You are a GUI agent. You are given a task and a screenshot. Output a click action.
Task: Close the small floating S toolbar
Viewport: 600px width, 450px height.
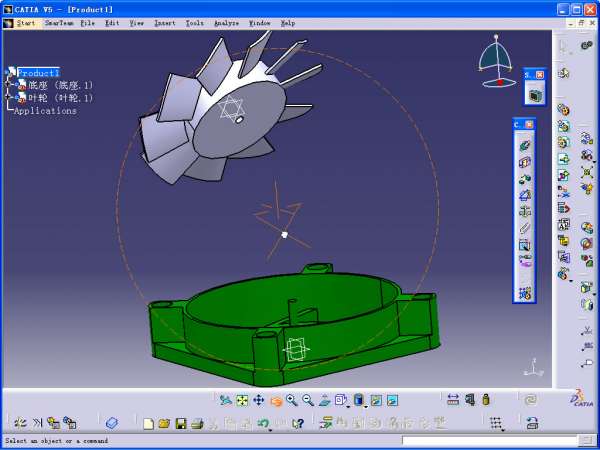pyautogui.click(x=540, y=75)
